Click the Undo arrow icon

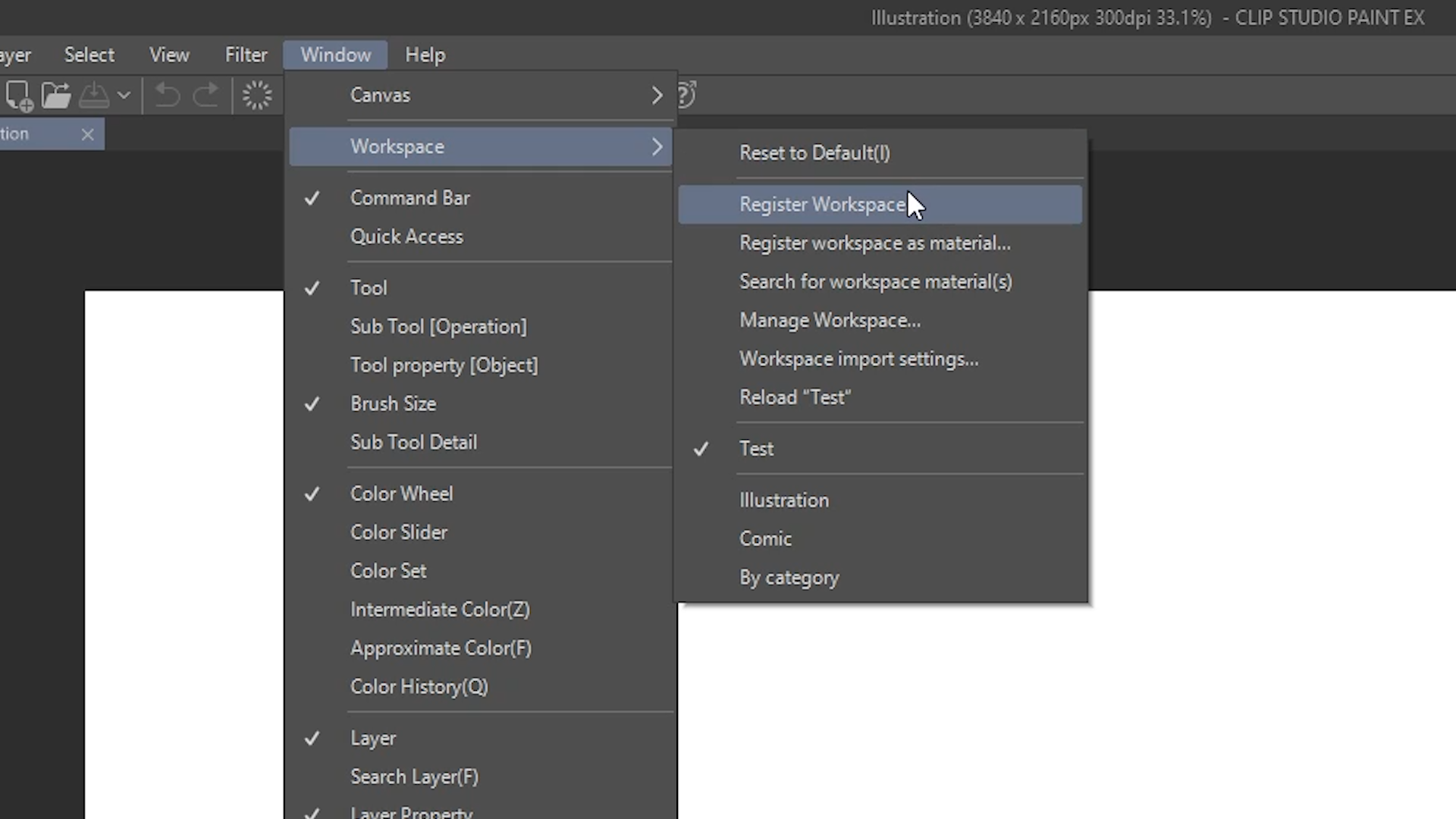[x=167, y=96]
